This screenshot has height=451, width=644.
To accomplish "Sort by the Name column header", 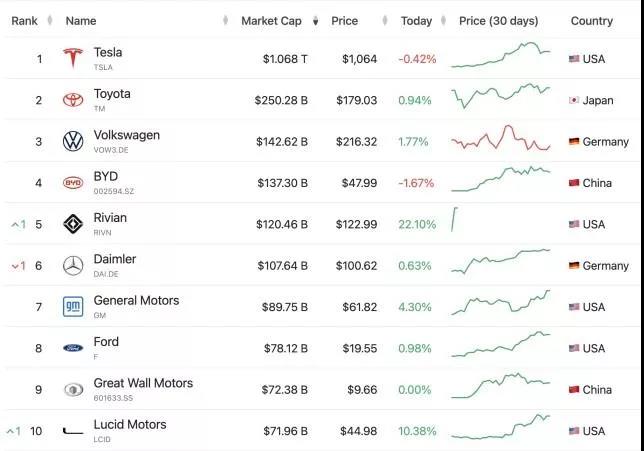I will tap(81, 21).
